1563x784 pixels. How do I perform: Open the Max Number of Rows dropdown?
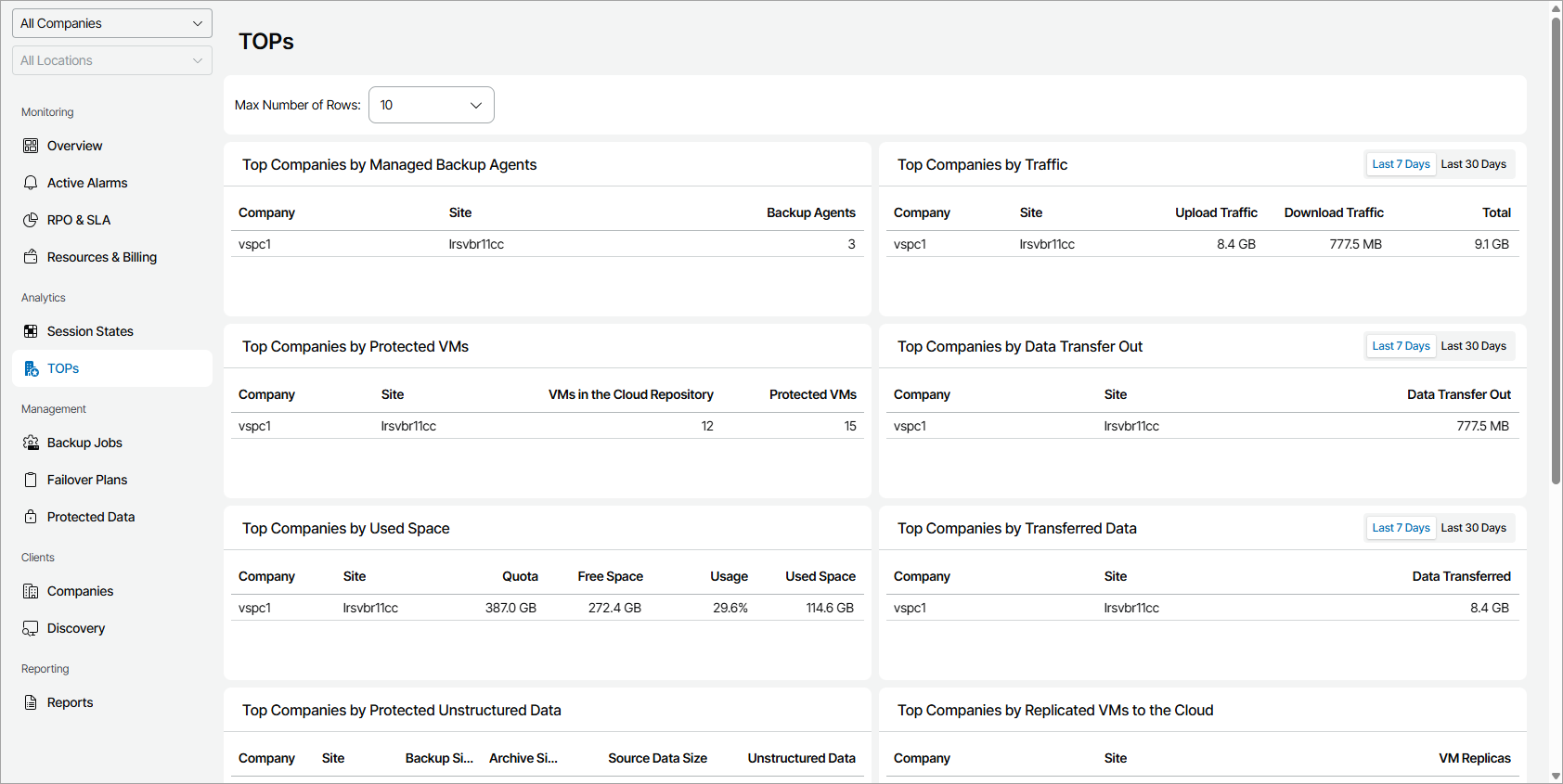[x=432, y=105]
